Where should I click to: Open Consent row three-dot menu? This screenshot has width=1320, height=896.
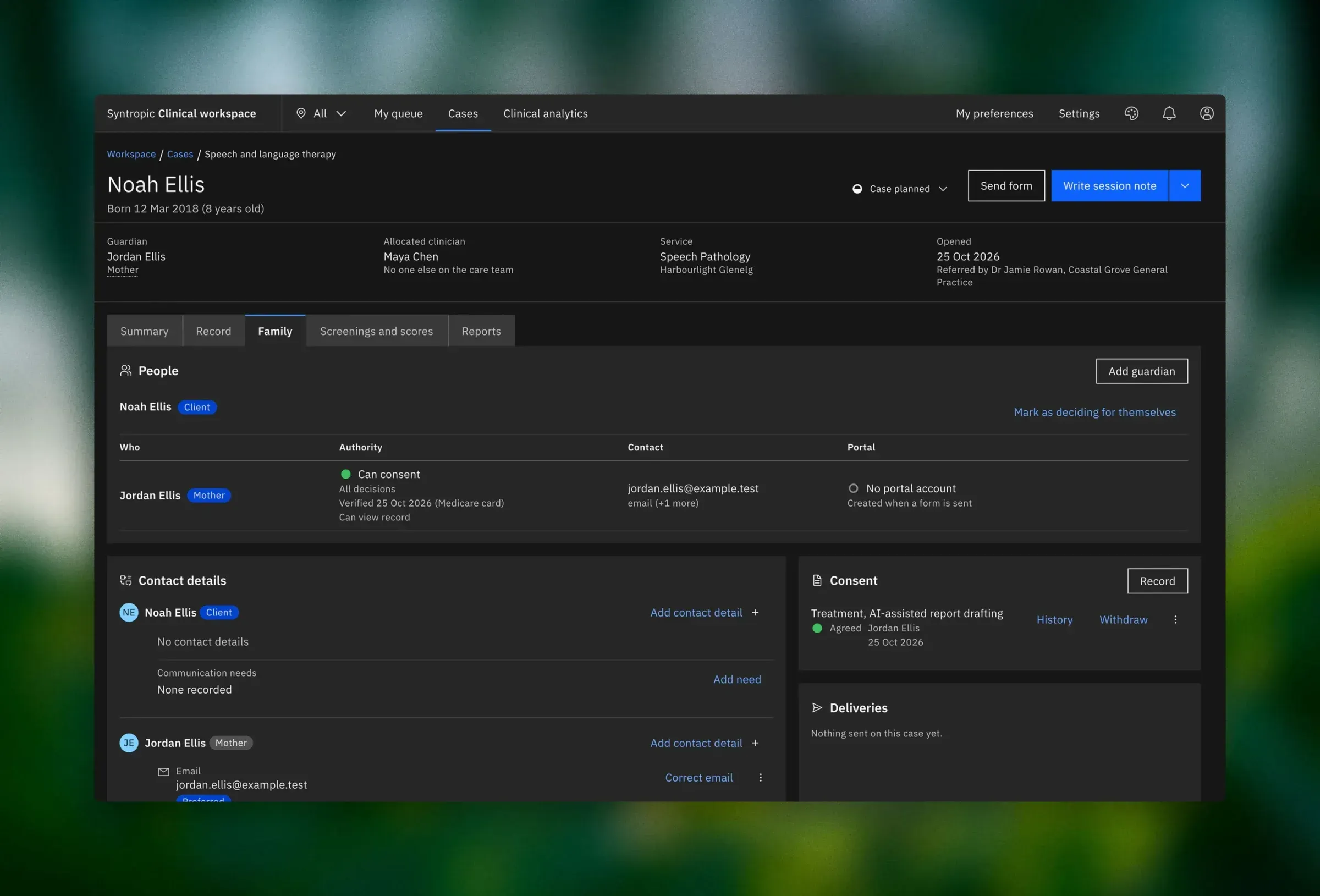[1175, 619]
